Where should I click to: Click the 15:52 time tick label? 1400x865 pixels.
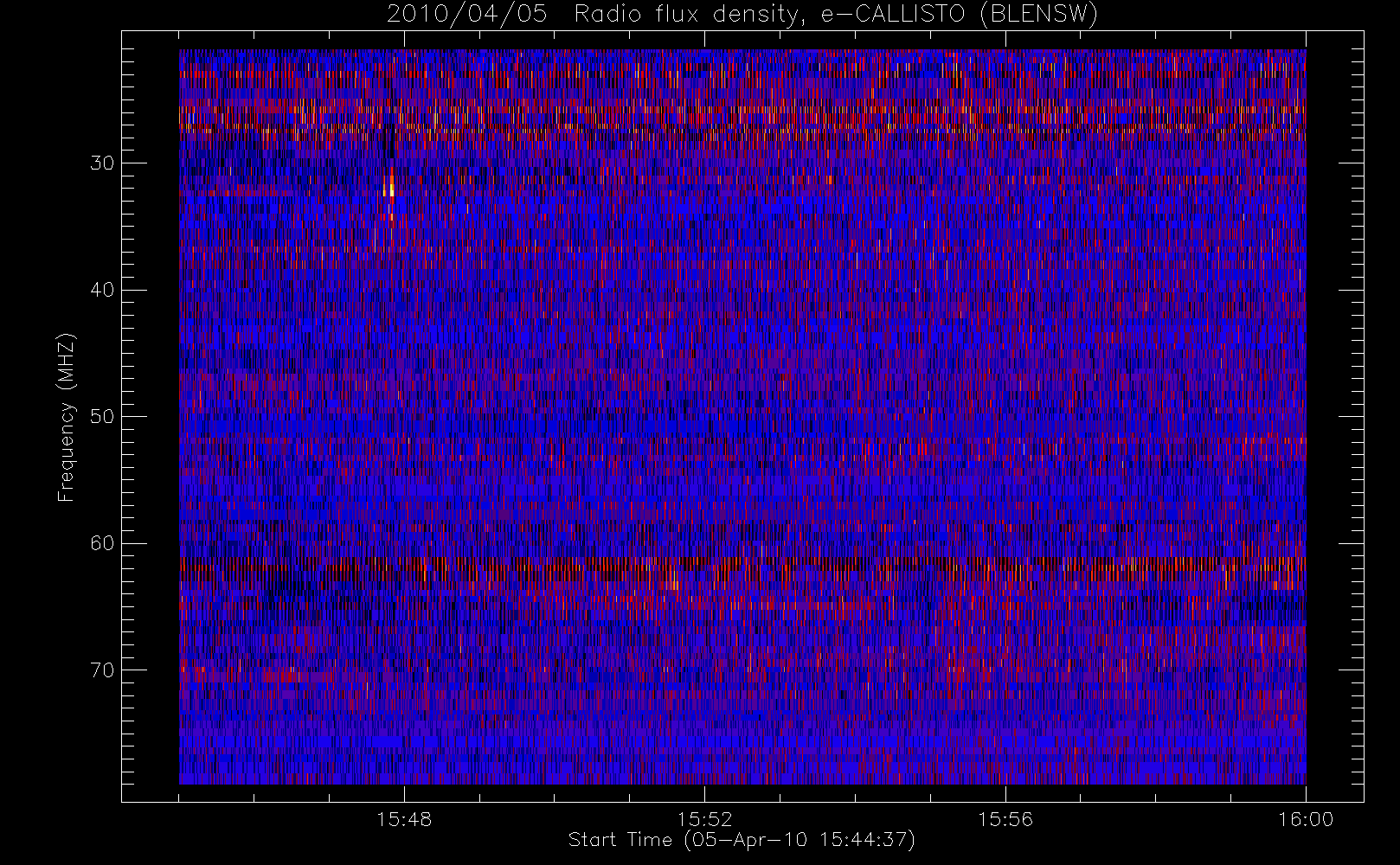(704, 819)
